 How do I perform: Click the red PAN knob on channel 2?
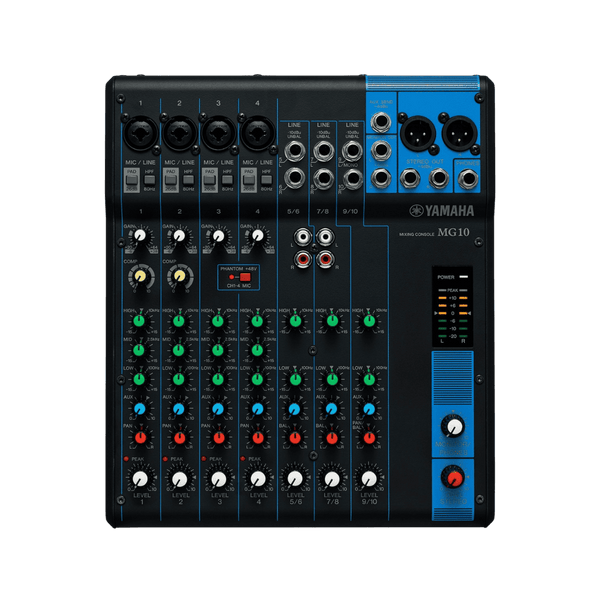[x=179, y=438]
